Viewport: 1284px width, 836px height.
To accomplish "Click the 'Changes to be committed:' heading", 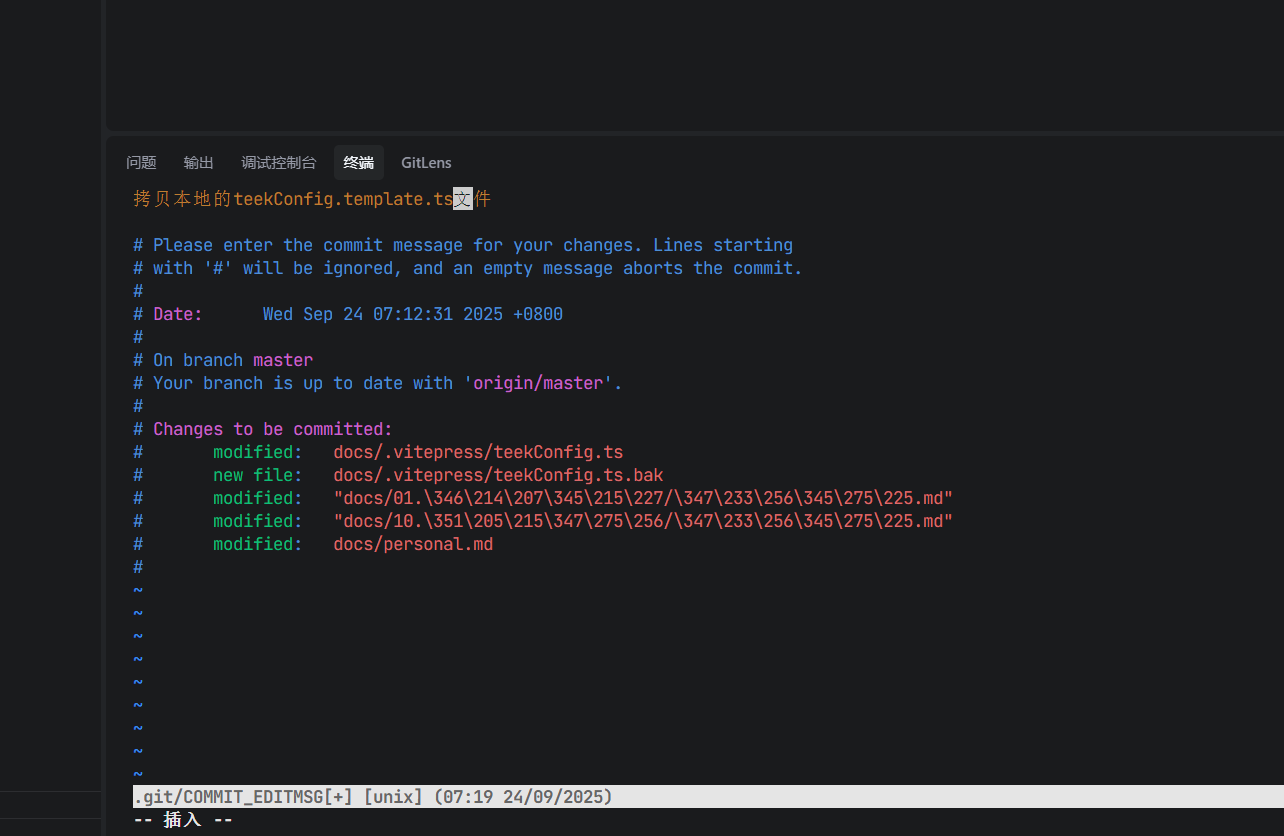I will click(272, 429).
